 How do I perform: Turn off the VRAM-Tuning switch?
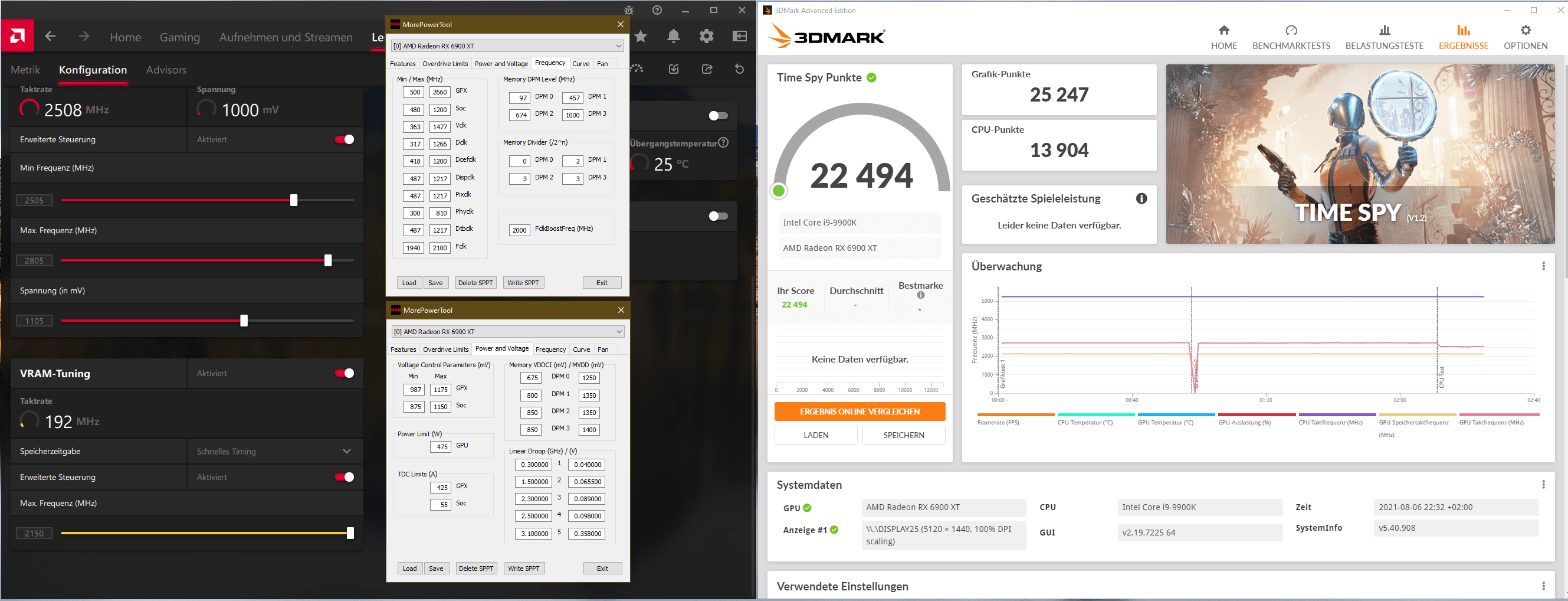(x=345, y=373)
